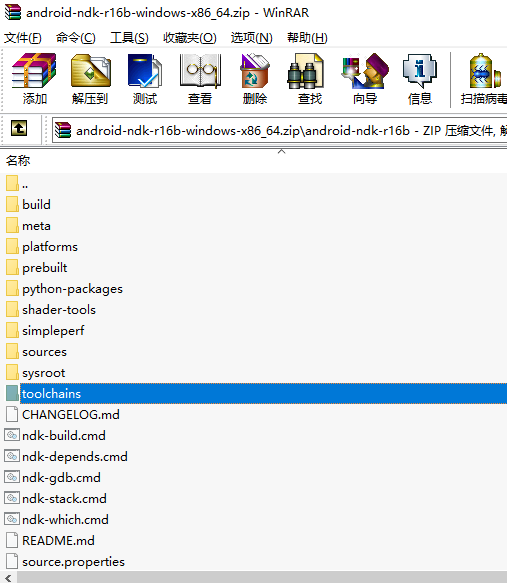Click the 添加 (Add) toolbar icon
Image resolution: width=507 pixels, height=583 pixels.
pos(34,79)
